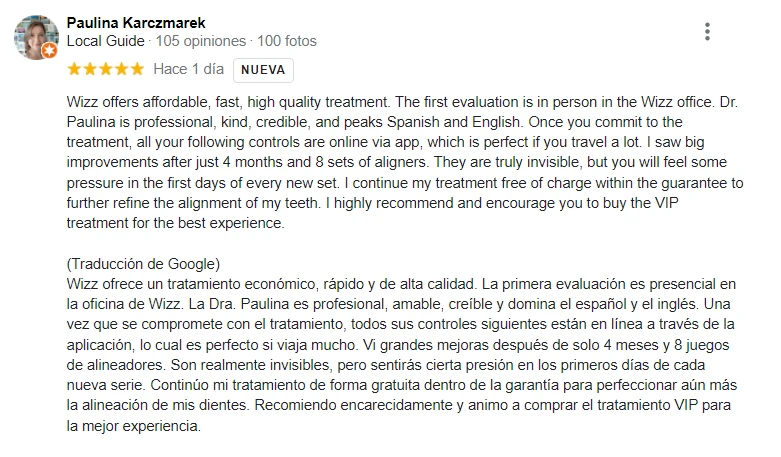
Task: Click the '105 opiniones' count
Action: coord(199,42)
